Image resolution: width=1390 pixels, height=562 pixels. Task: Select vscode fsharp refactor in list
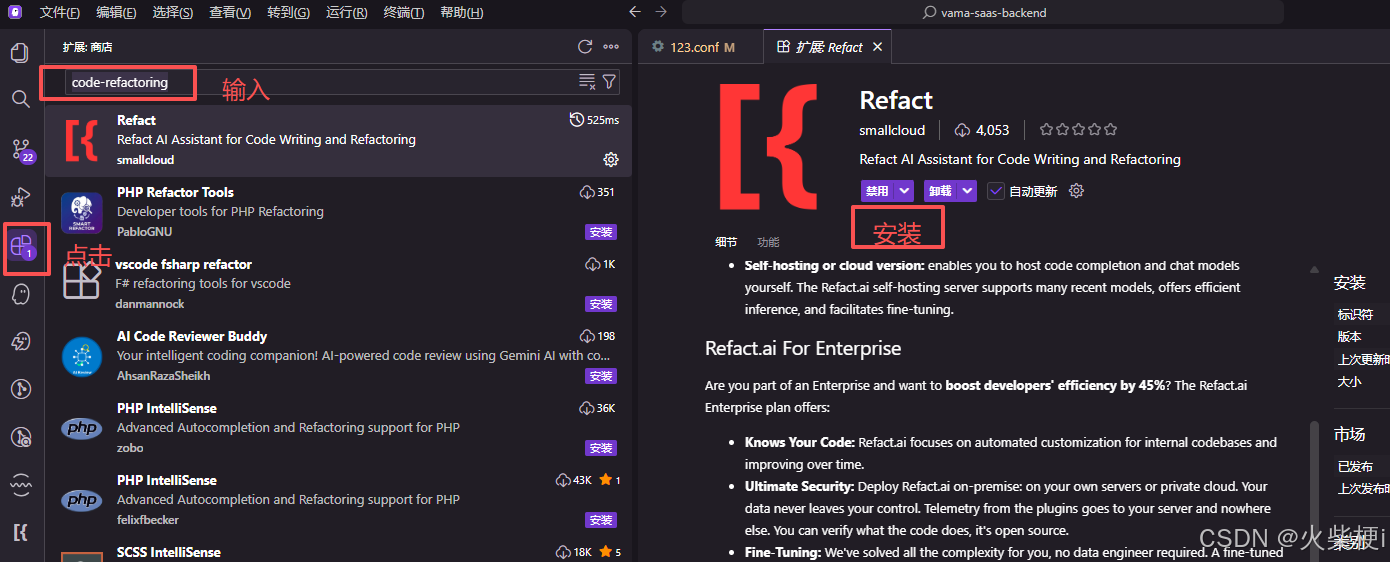click(x=338, y=285)
